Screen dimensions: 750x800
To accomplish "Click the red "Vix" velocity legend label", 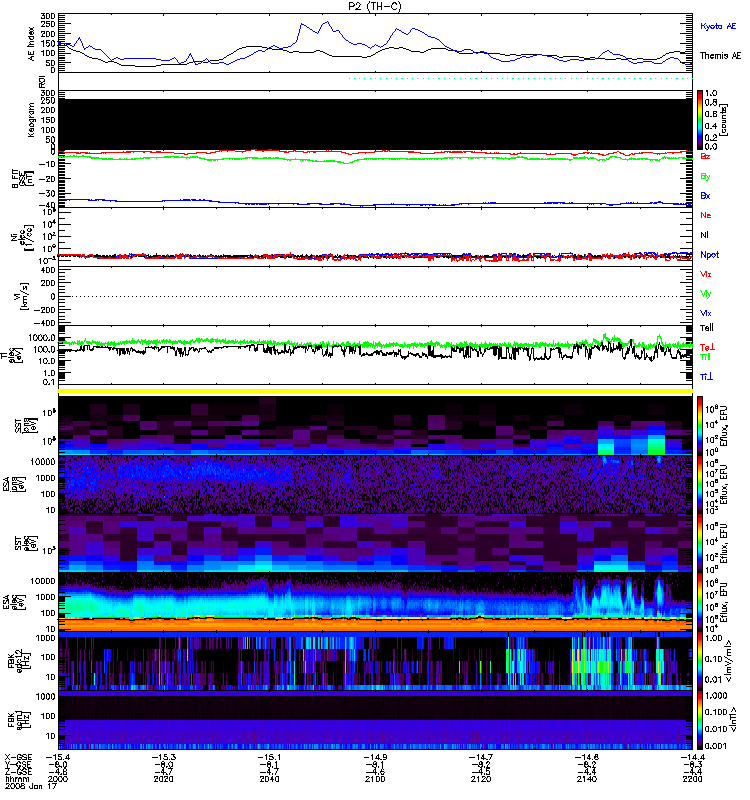I will click(x=706, y=274).
